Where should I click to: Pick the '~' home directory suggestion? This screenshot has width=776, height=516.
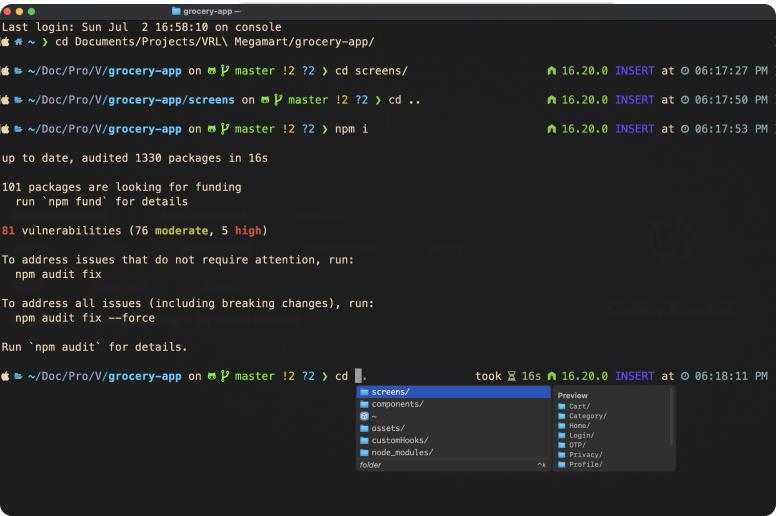click(x=453, y=417)
